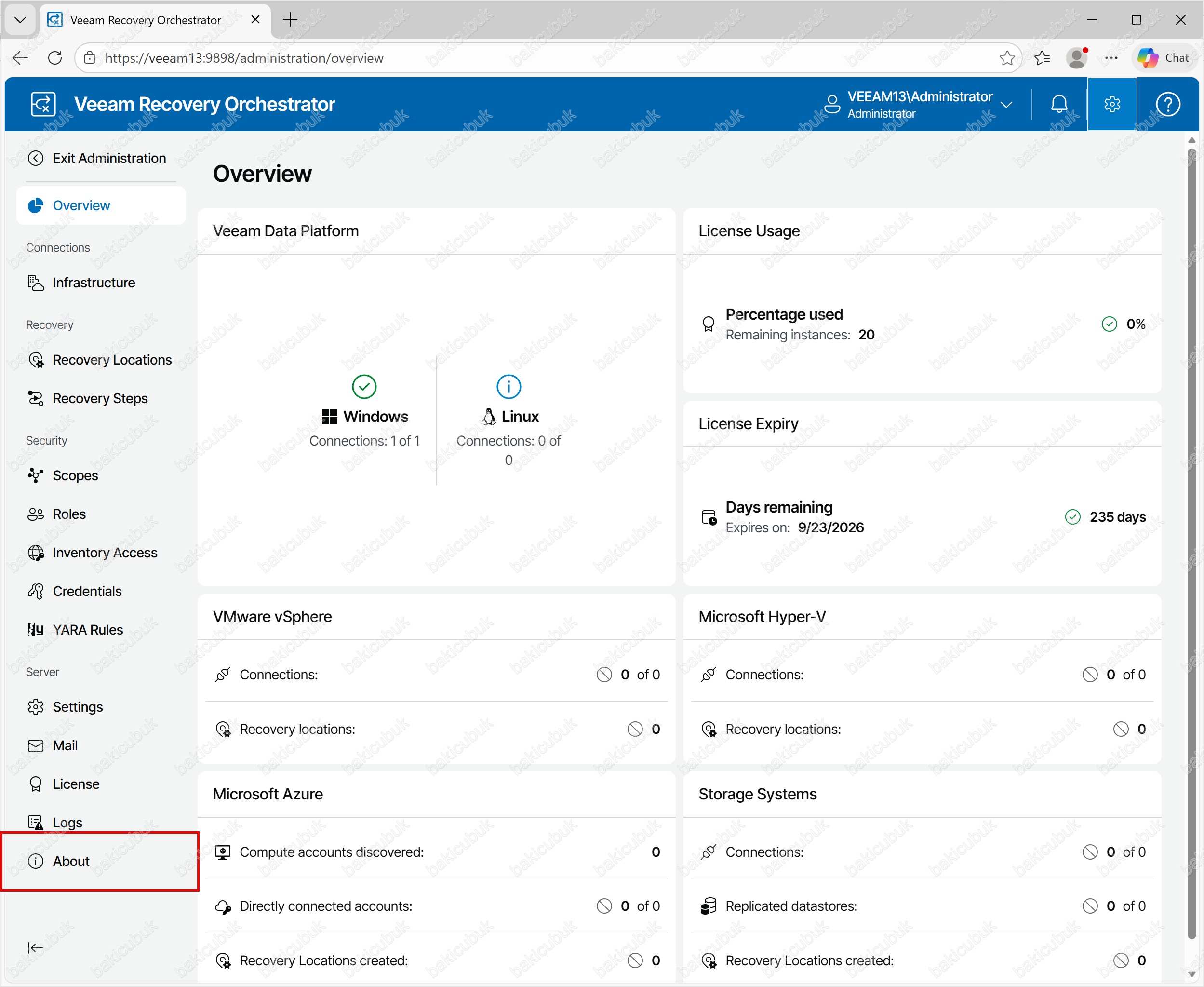The width and height of the screenshot is (1204, 987).
Task: Open browser favorites list icon
Action: (x=1042, y=58)
